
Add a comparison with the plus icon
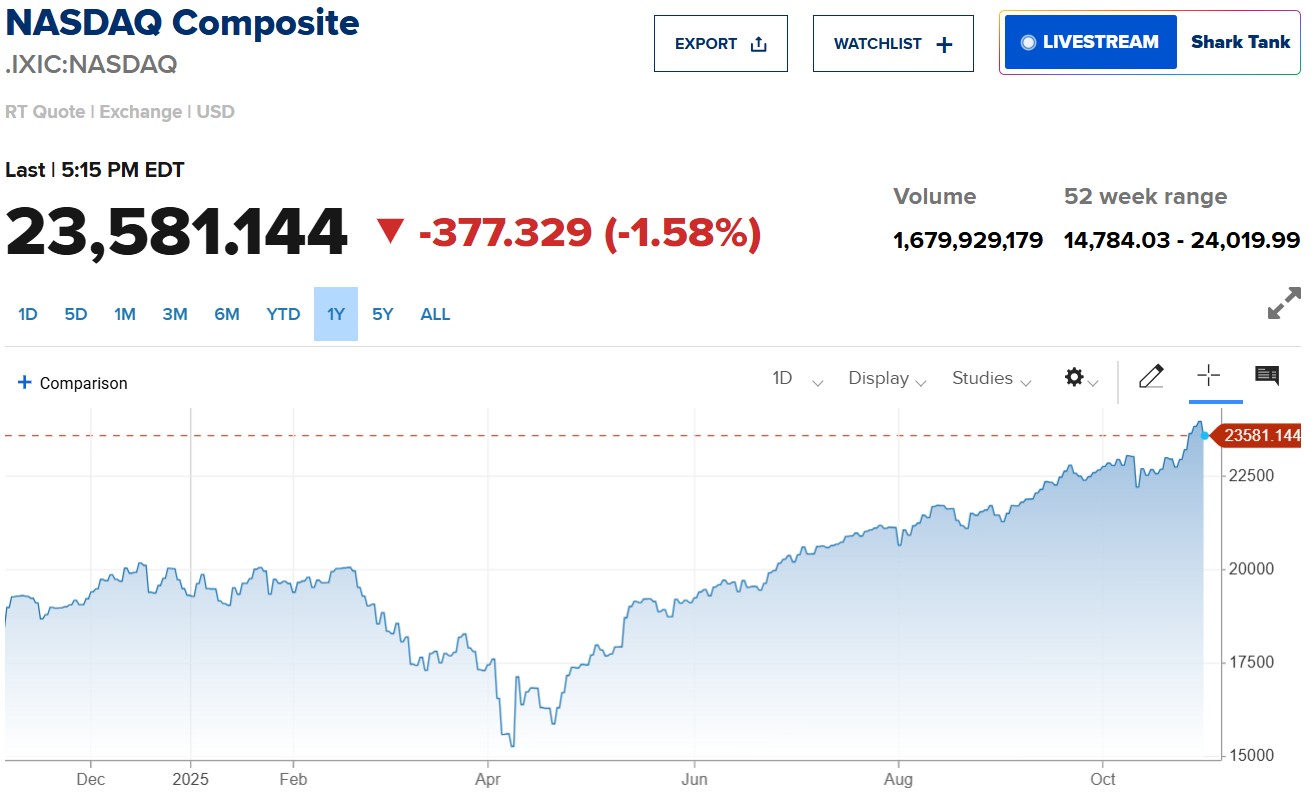(24, 382)
